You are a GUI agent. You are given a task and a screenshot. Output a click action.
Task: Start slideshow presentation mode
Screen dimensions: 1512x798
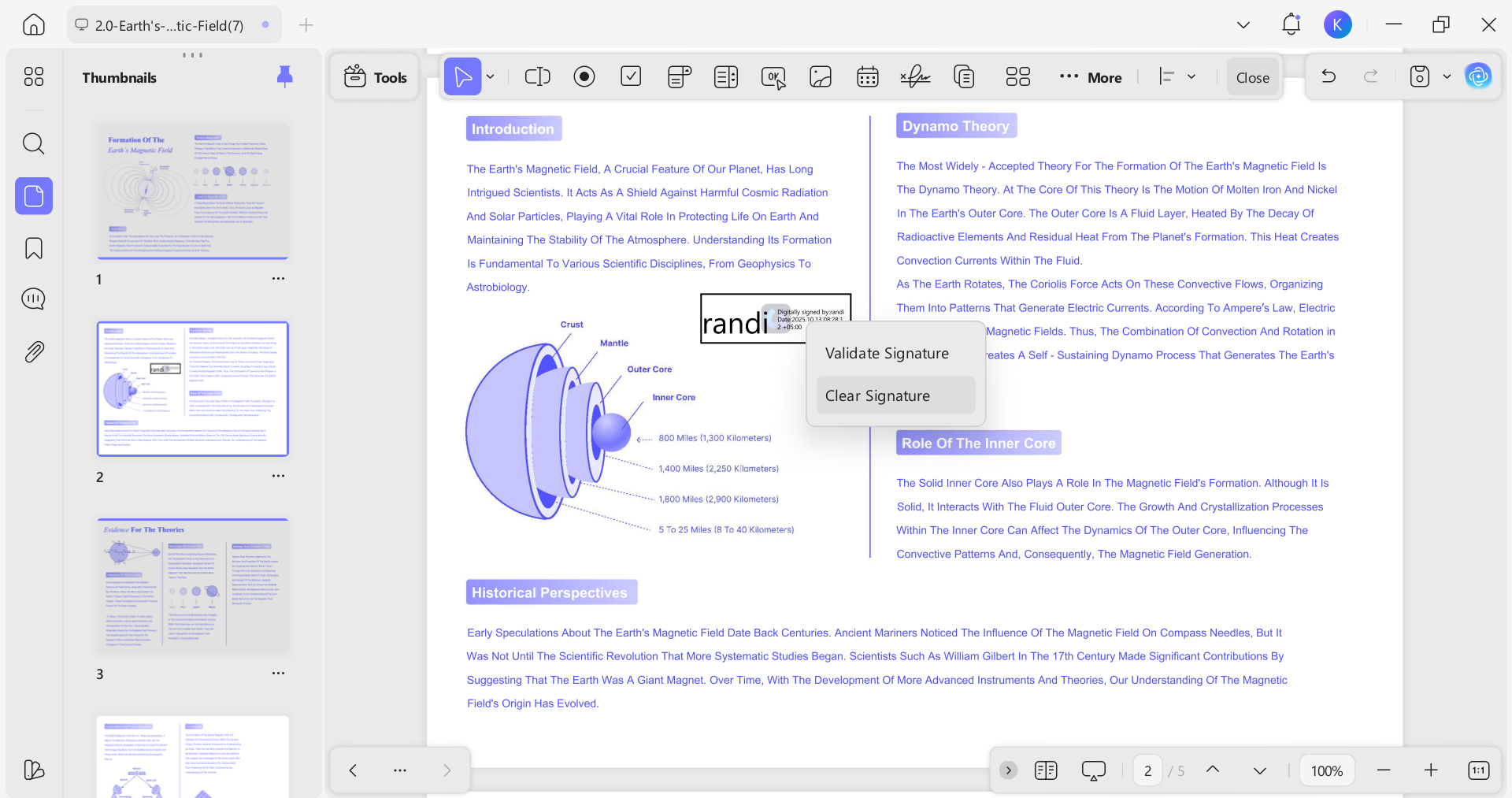(1093, 770)
